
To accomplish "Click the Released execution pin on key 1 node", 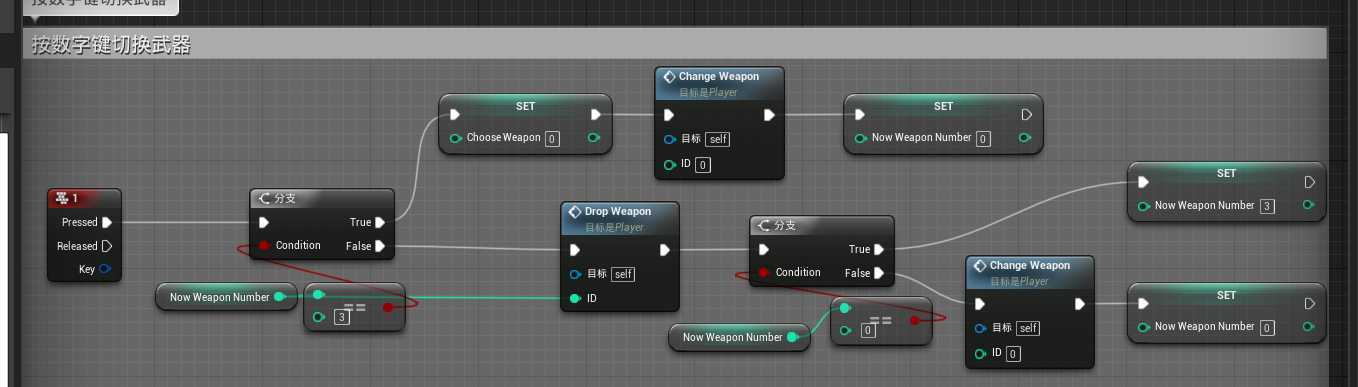I will click(106, 246).
